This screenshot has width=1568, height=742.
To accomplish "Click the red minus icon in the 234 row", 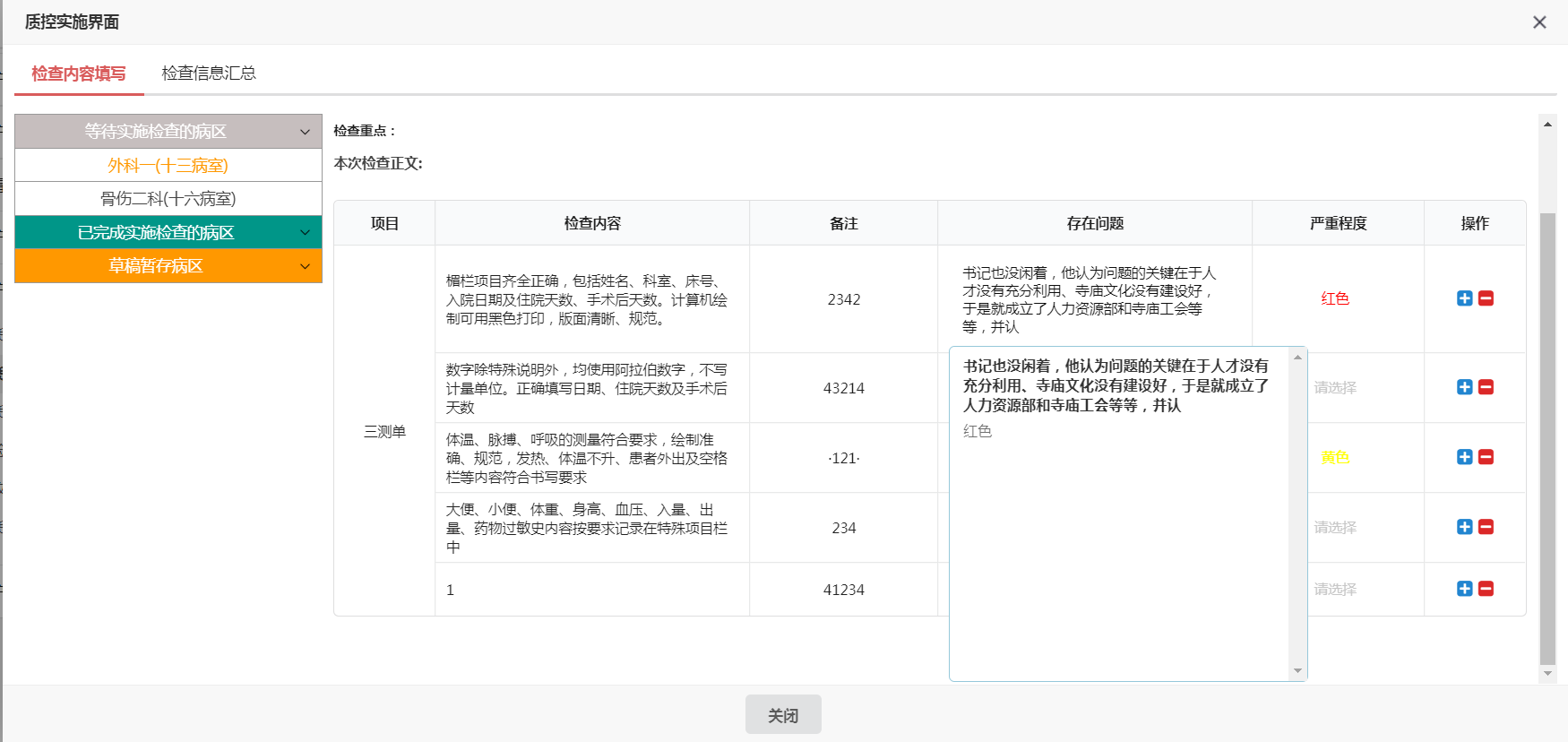I will (1486, 527).
